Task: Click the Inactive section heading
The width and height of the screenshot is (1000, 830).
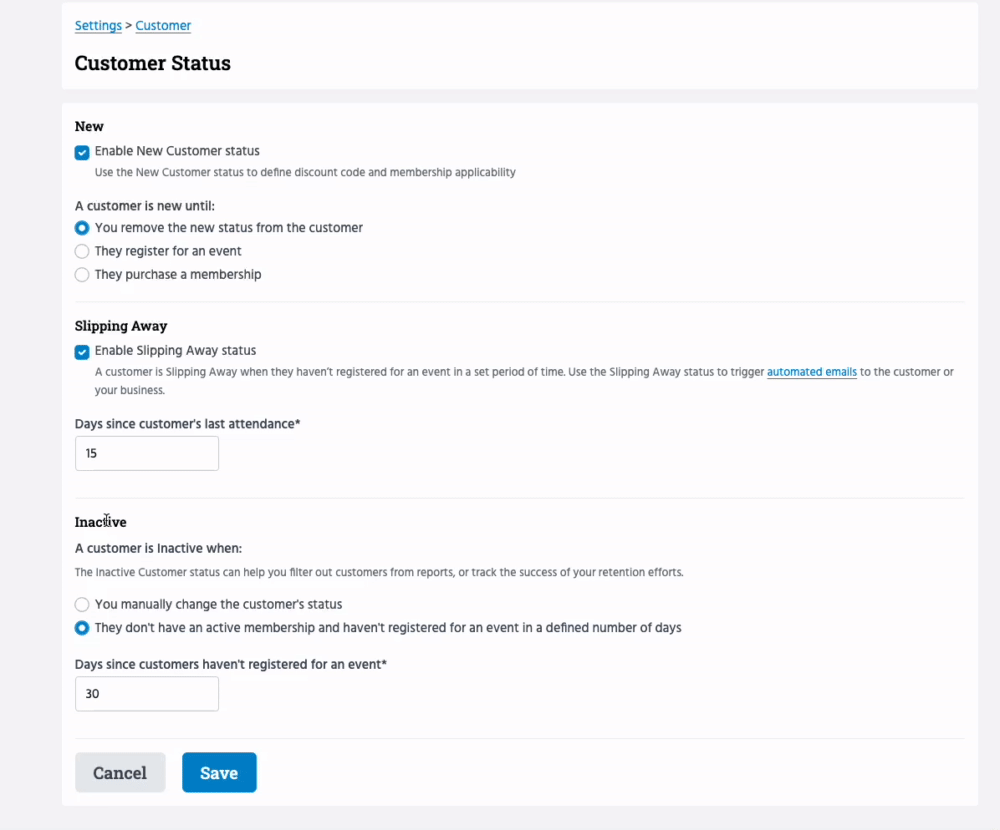Action: [100, 522]
